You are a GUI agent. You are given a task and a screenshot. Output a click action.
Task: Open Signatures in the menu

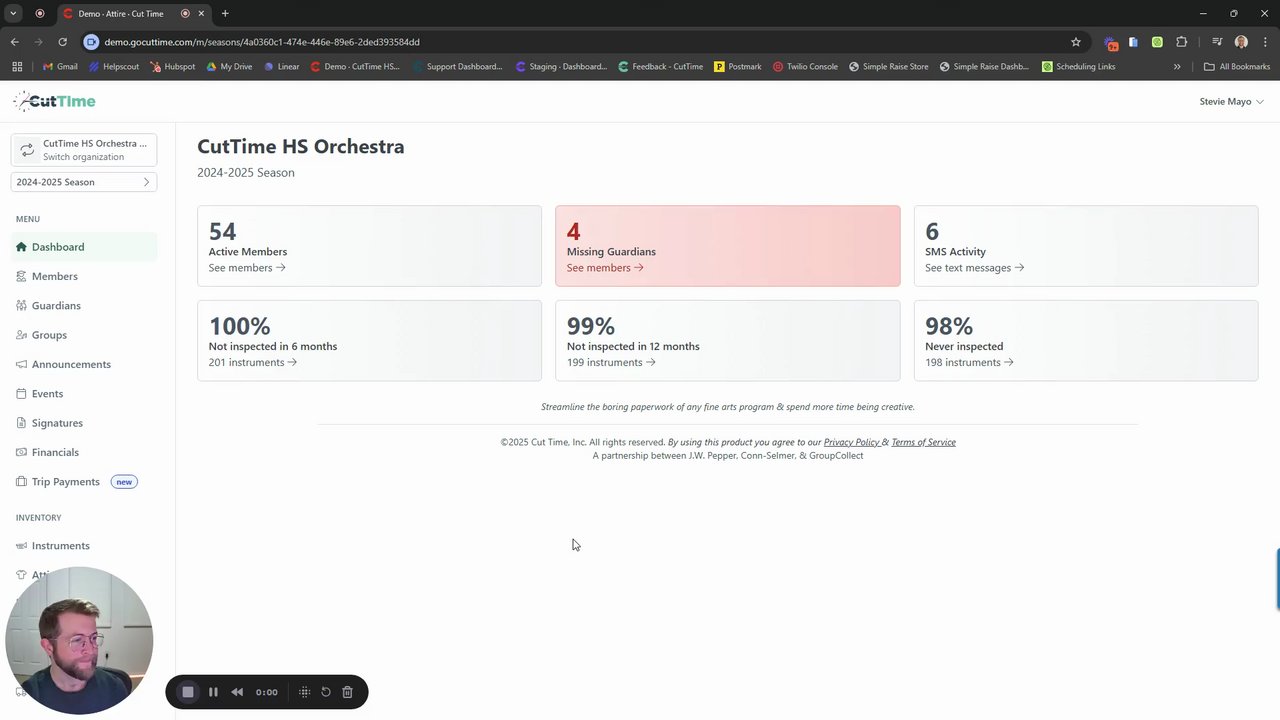tap(57, 423)
